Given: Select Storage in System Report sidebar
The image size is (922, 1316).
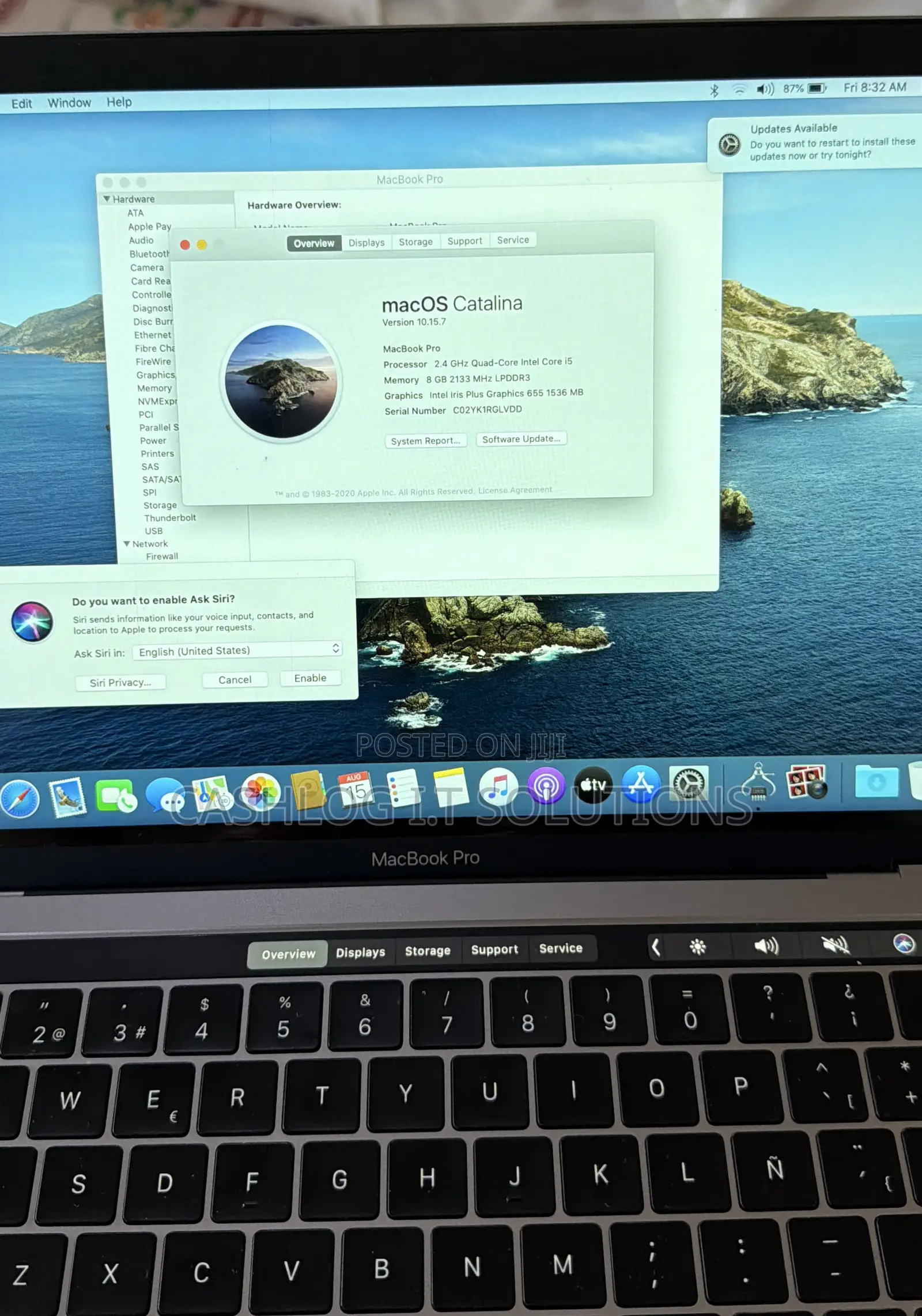Looking at the screenshot, I should (x=160, y=505).
